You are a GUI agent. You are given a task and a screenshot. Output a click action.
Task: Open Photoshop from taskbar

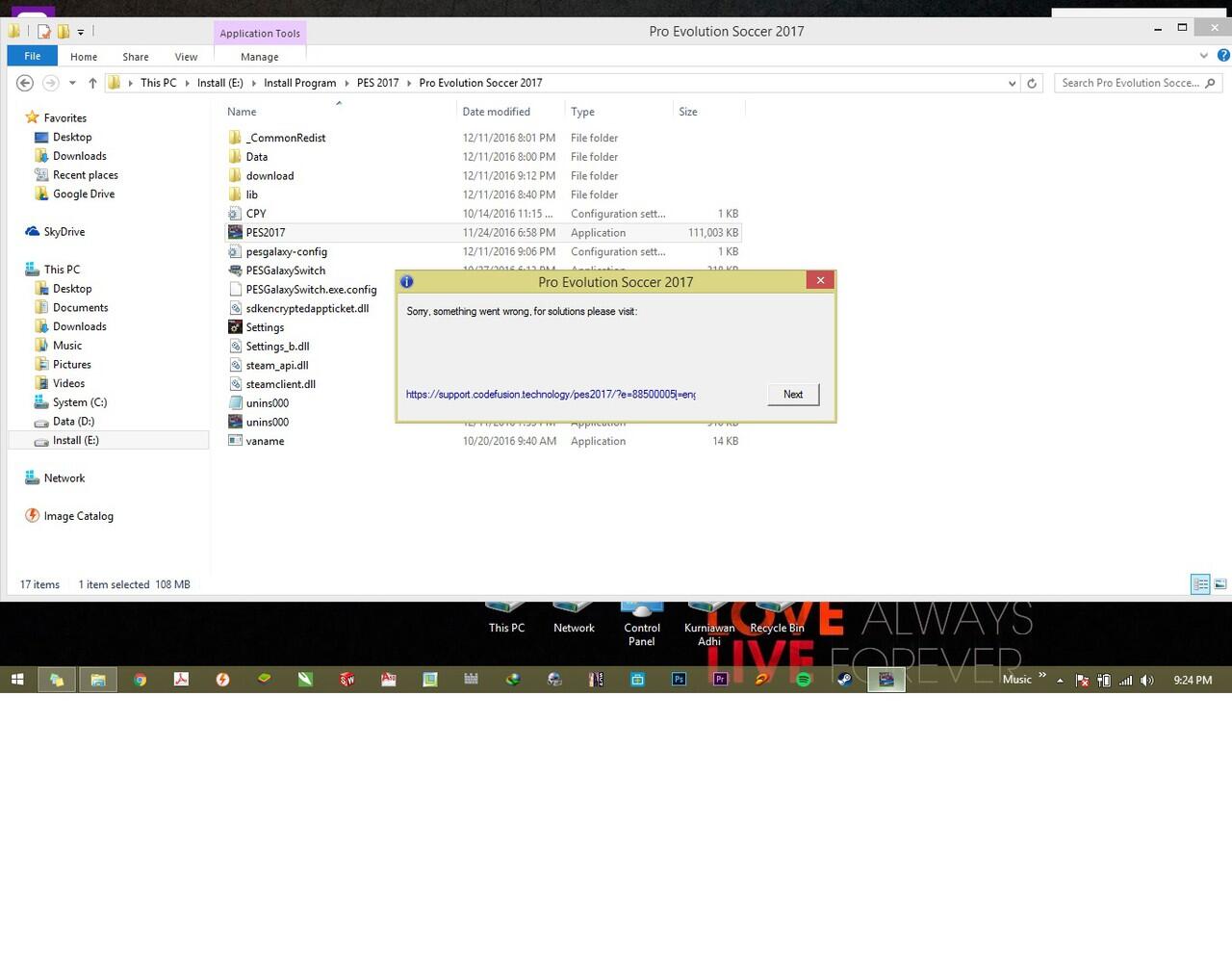click(679, 680)
